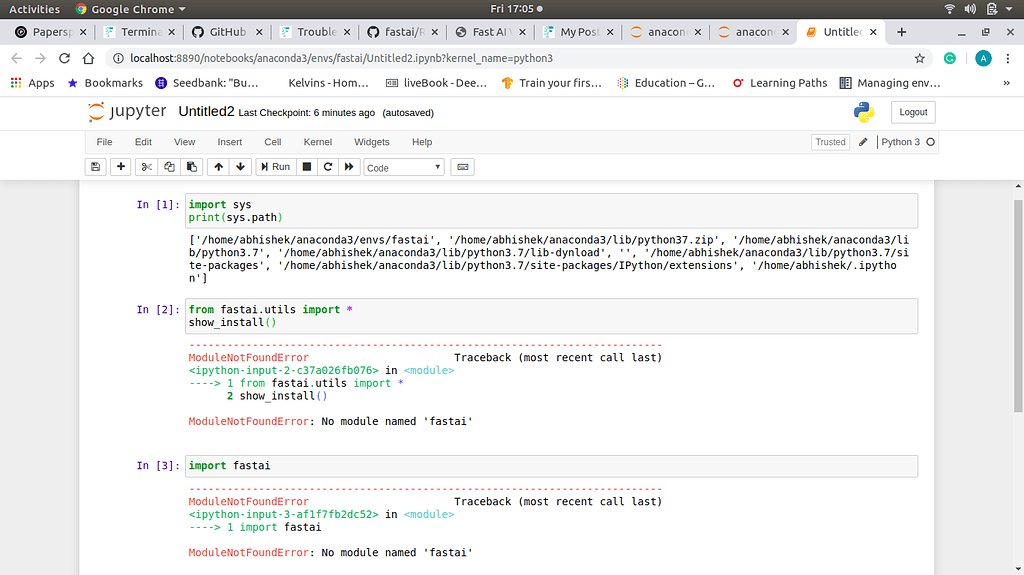
Task: Paste cells below using the clipboard icon
Action: (192, 167)
